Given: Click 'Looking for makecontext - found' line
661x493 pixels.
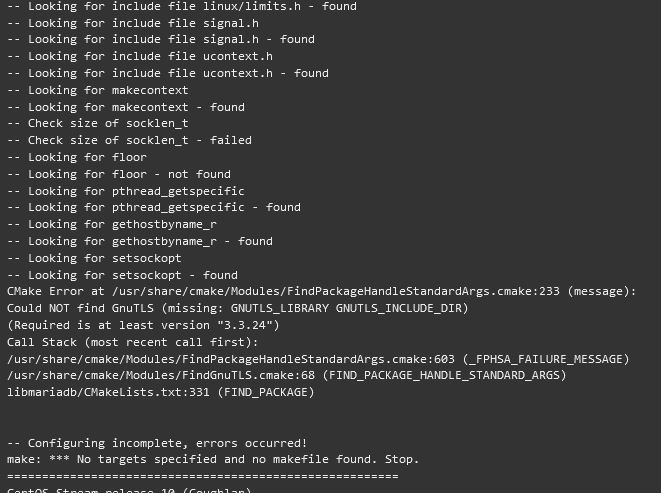Looking at the screenshot, I should coord(126,107).
